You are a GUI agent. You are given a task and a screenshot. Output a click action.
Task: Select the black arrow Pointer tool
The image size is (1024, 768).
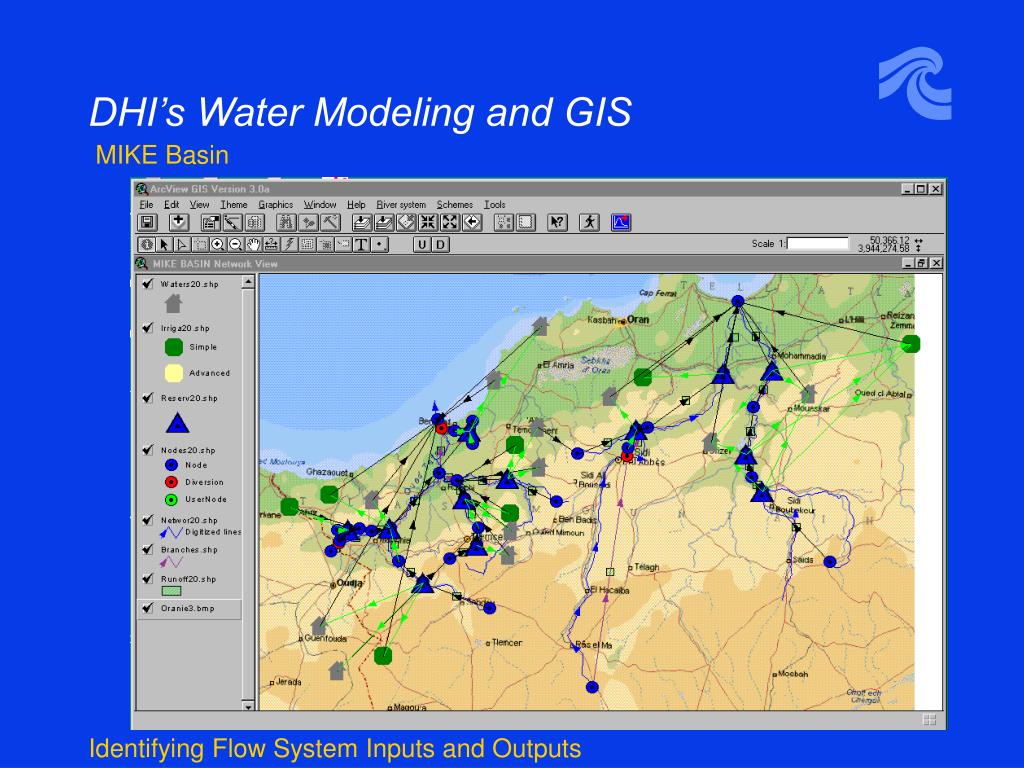[x=165, y=245]
